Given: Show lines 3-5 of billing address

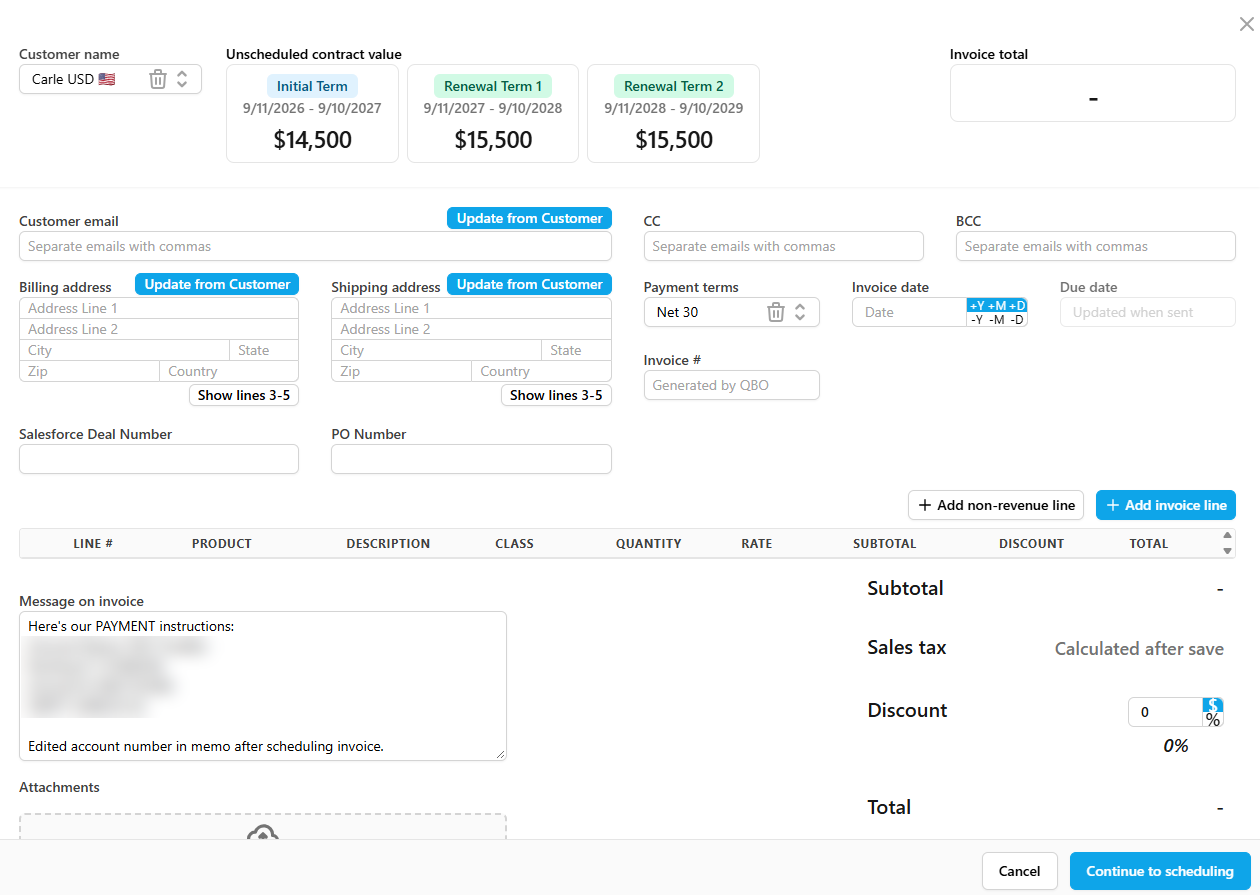Looking at the screenshot, I should click(x=244, y=395).
